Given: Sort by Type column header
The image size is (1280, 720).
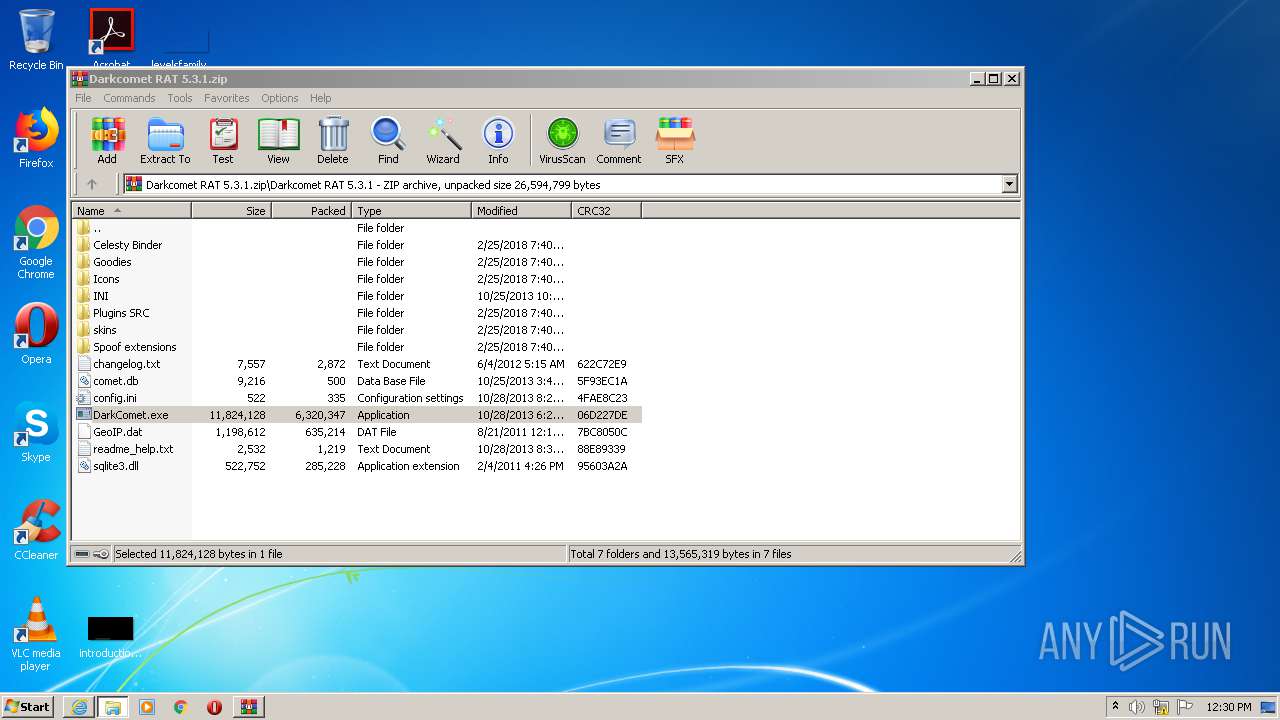Looking at the screenshot, I should (x=411, y=211).
